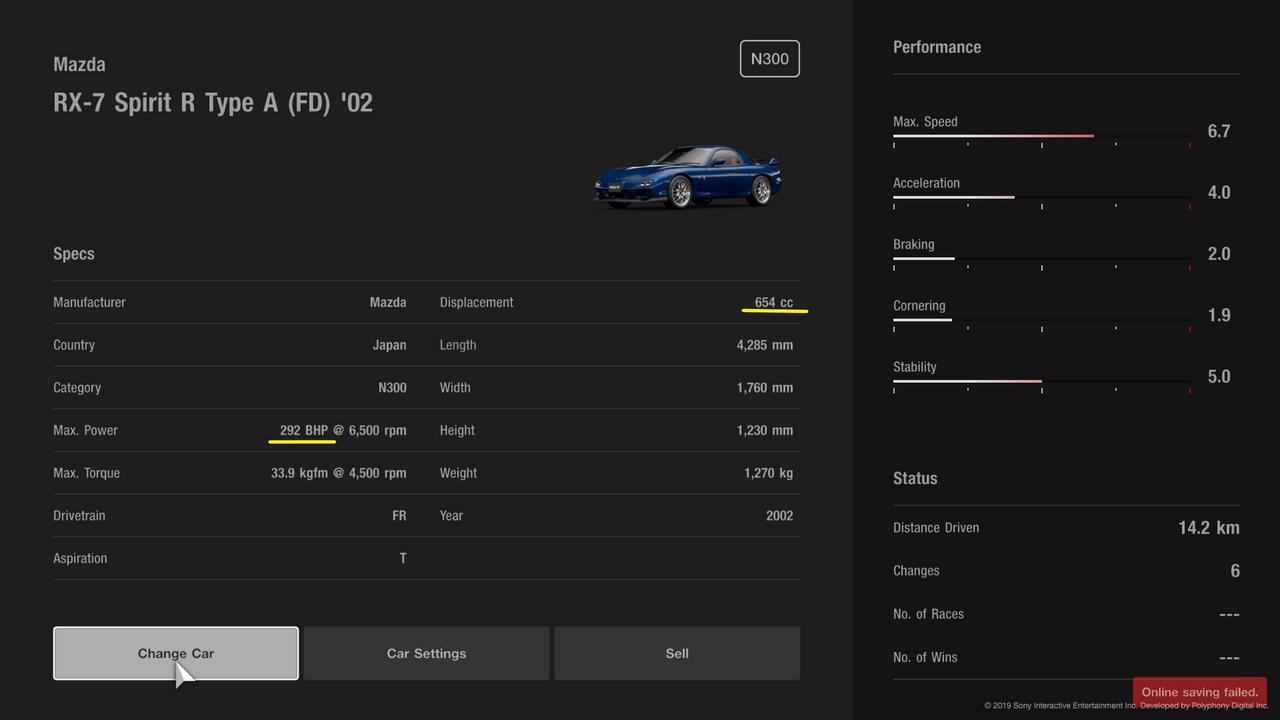The height and width of the screenshot is (720, 1280).
Task: Click the Change Car button
Action: (176, 653)
